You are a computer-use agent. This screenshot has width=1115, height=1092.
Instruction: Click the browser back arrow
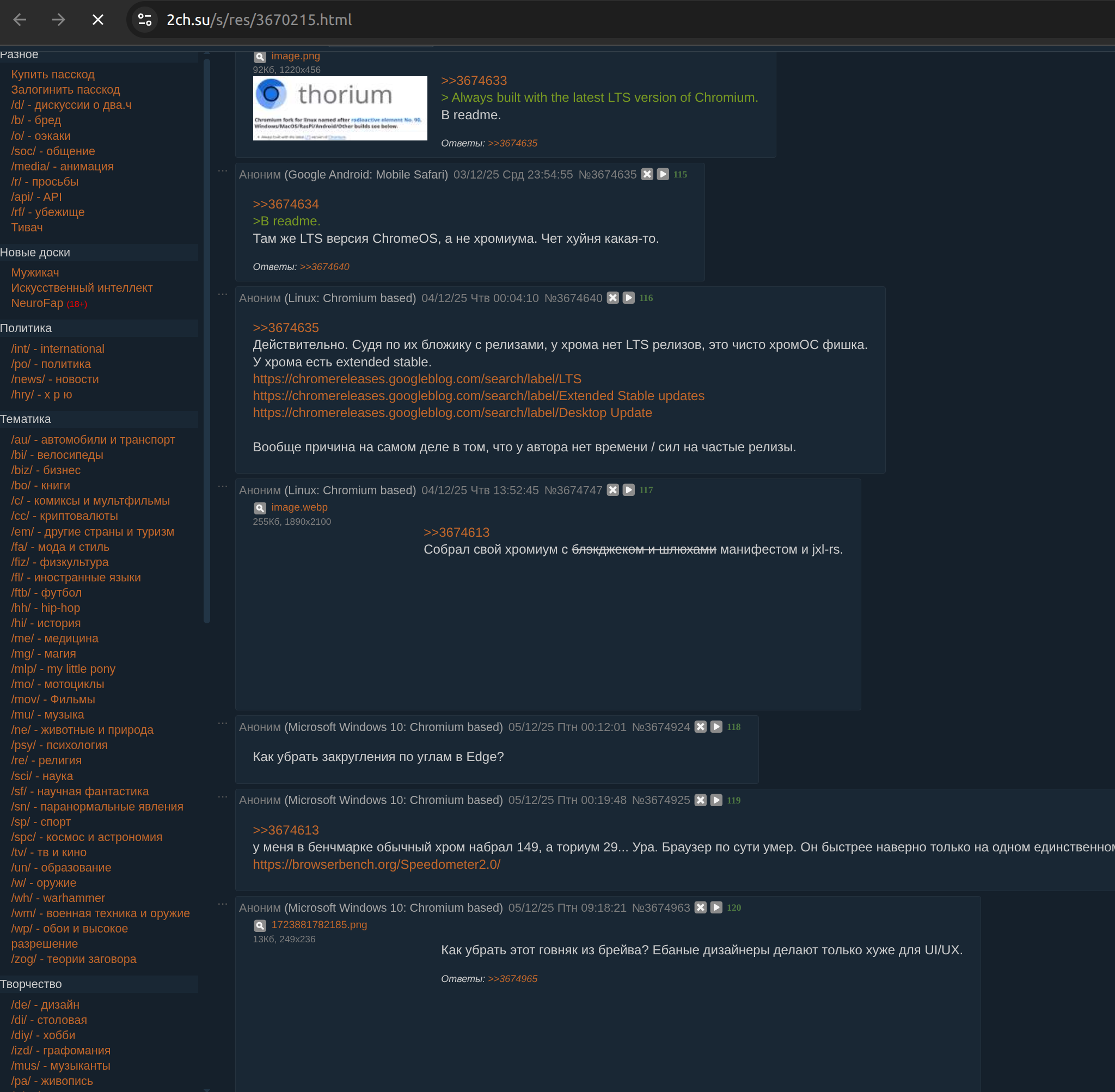click(x=20, y=20)
